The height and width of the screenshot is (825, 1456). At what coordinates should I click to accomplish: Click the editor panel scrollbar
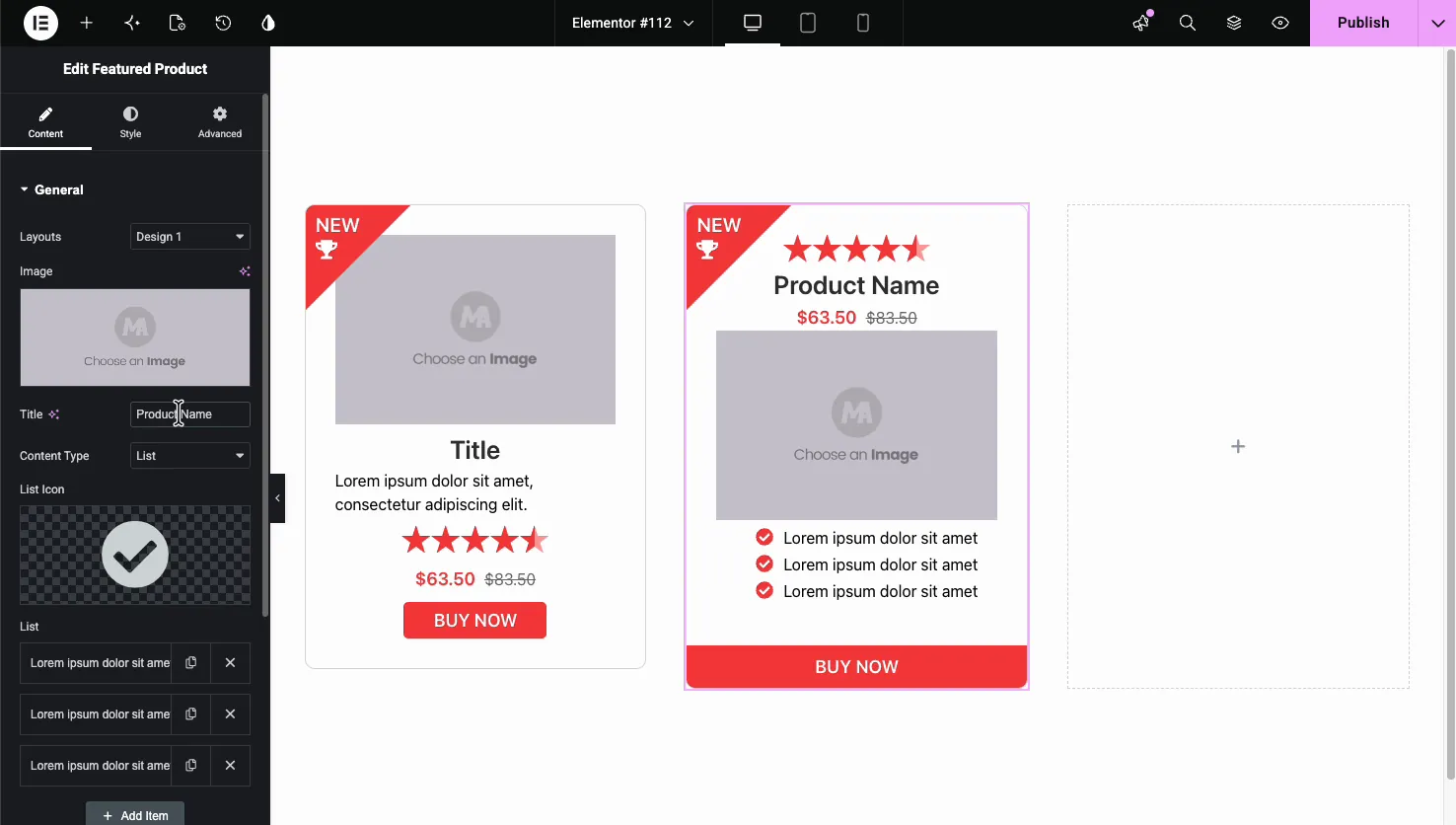pyautogui.click(x=265, y=355)
